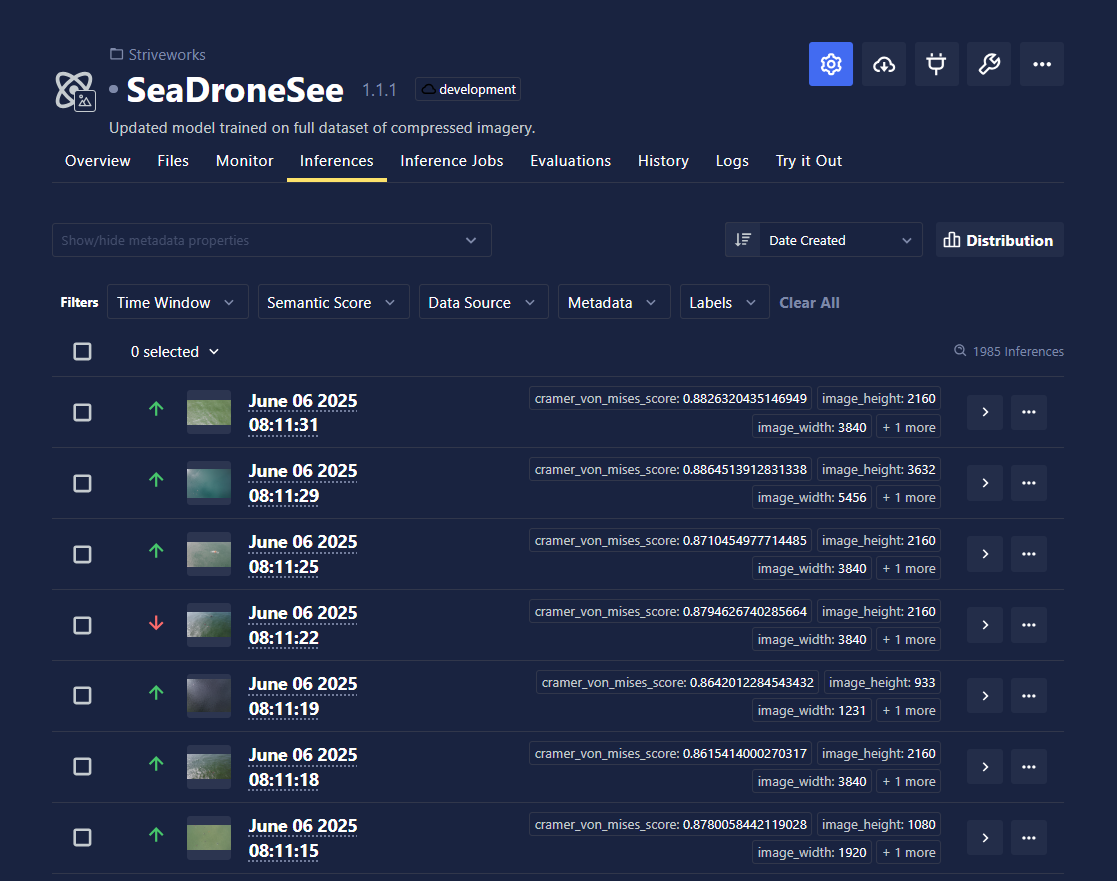The image size is (1117, 881).
Task: Open ellipsis menu for 08:11:18 row
Action: pyautogui.click(x=1029, y=766)
